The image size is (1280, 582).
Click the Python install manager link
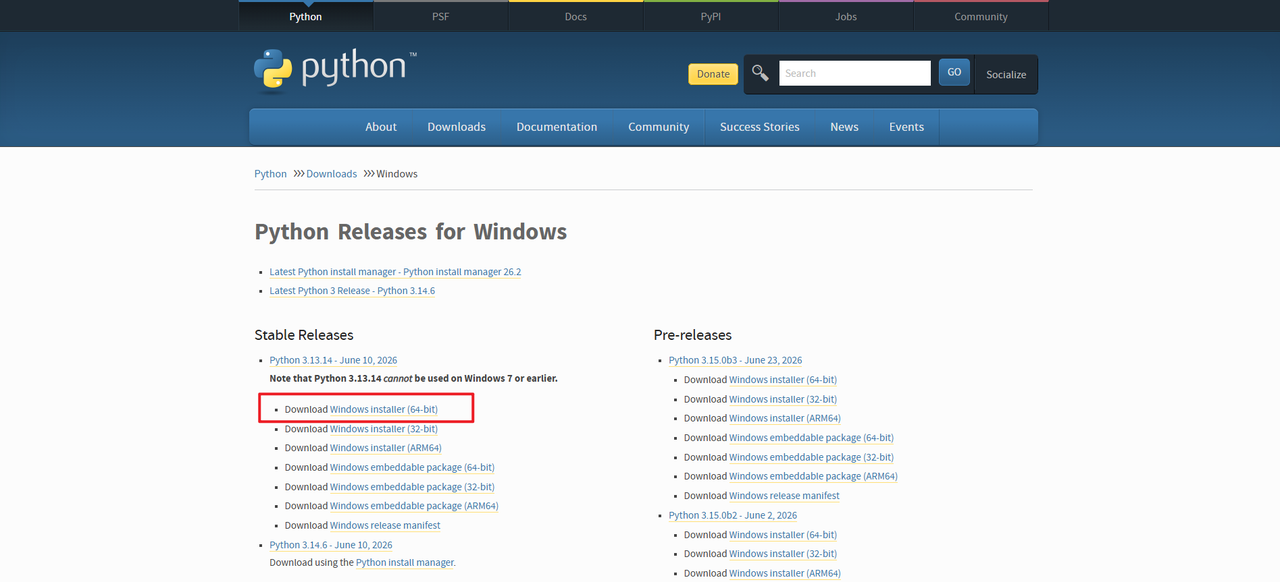(405, 563)
